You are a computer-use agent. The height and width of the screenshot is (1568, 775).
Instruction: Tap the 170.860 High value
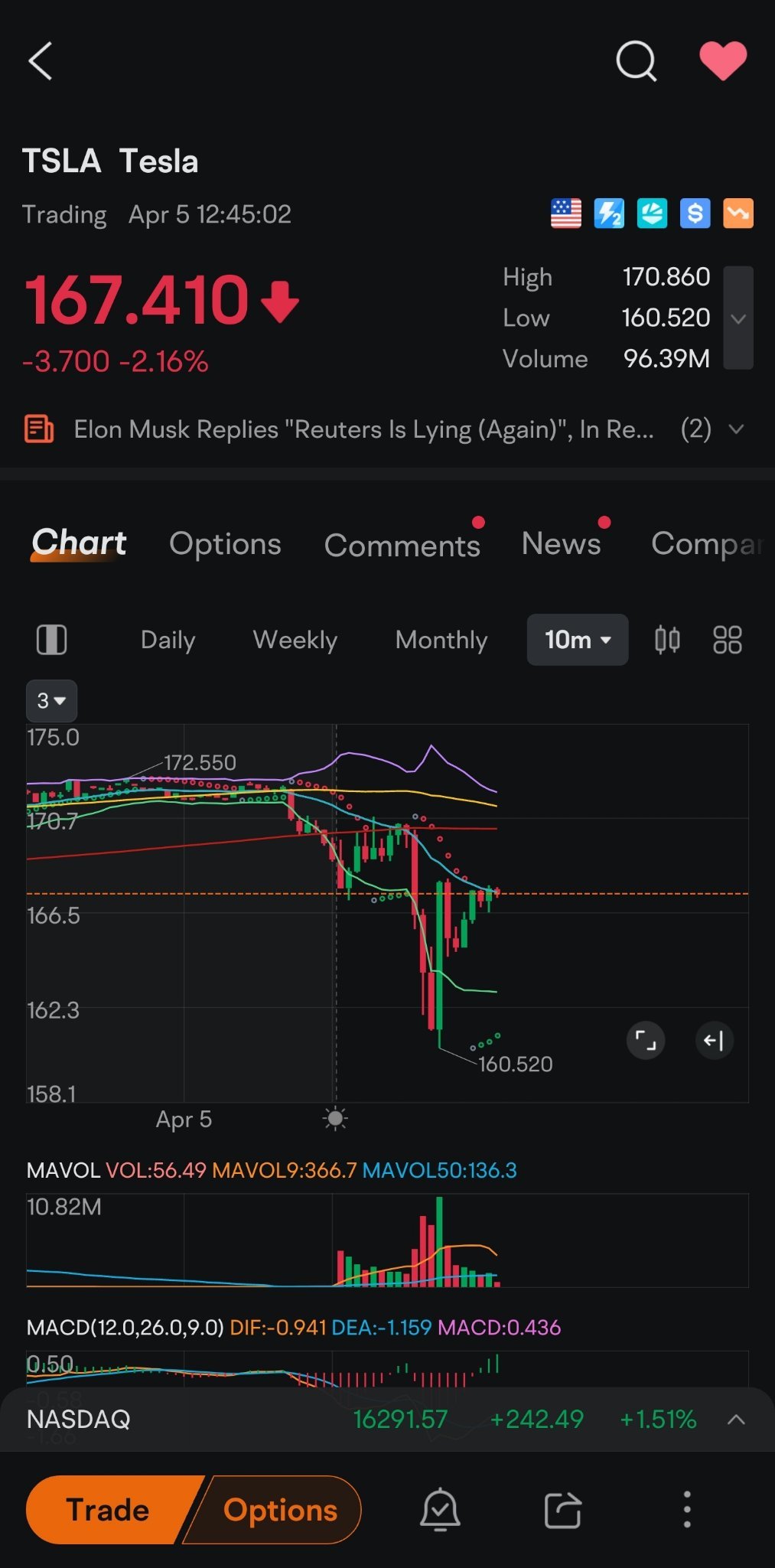click(666, 276)
